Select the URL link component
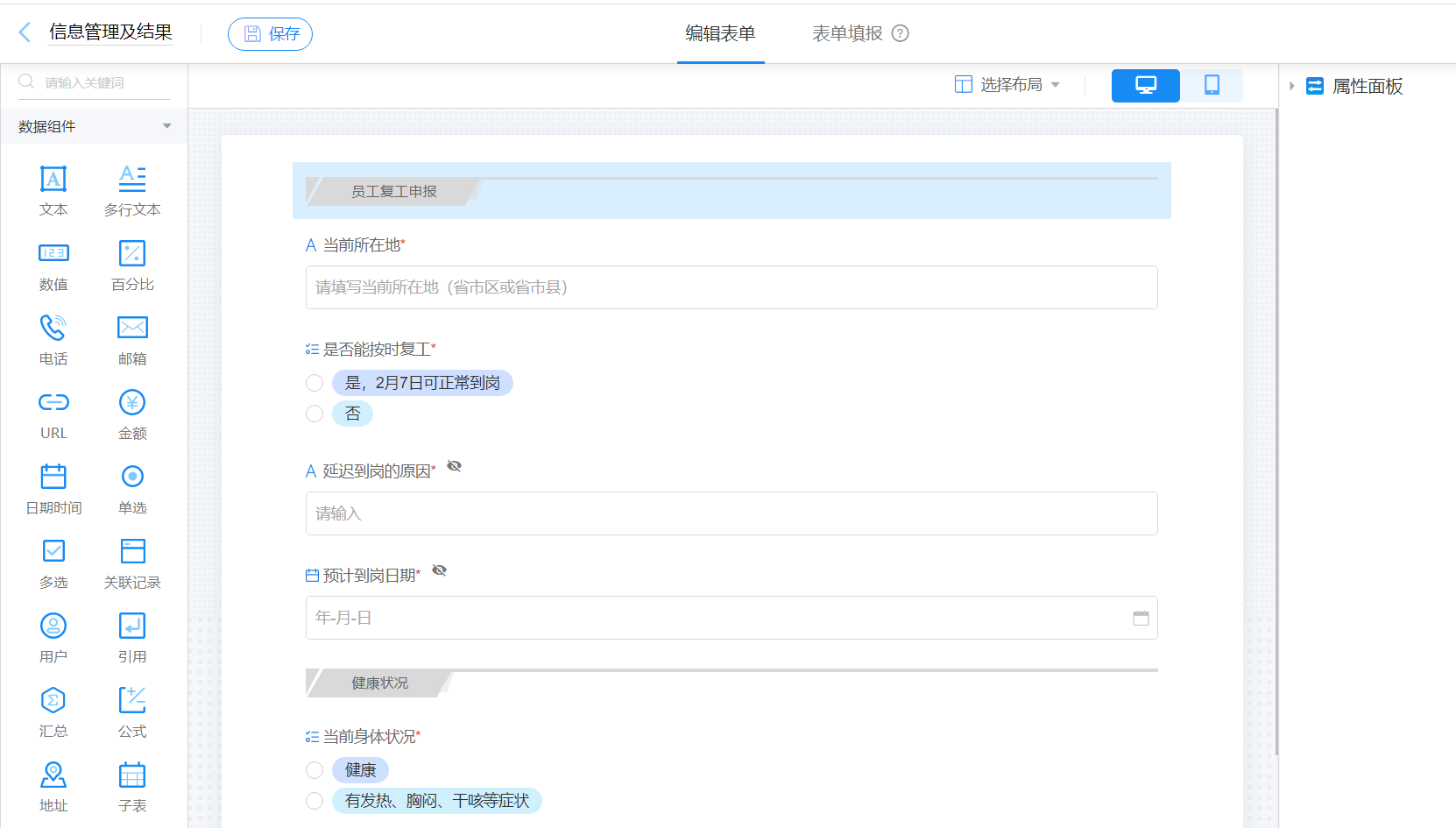This screenshot has width=1456, height=828. (x=53, y=414)
